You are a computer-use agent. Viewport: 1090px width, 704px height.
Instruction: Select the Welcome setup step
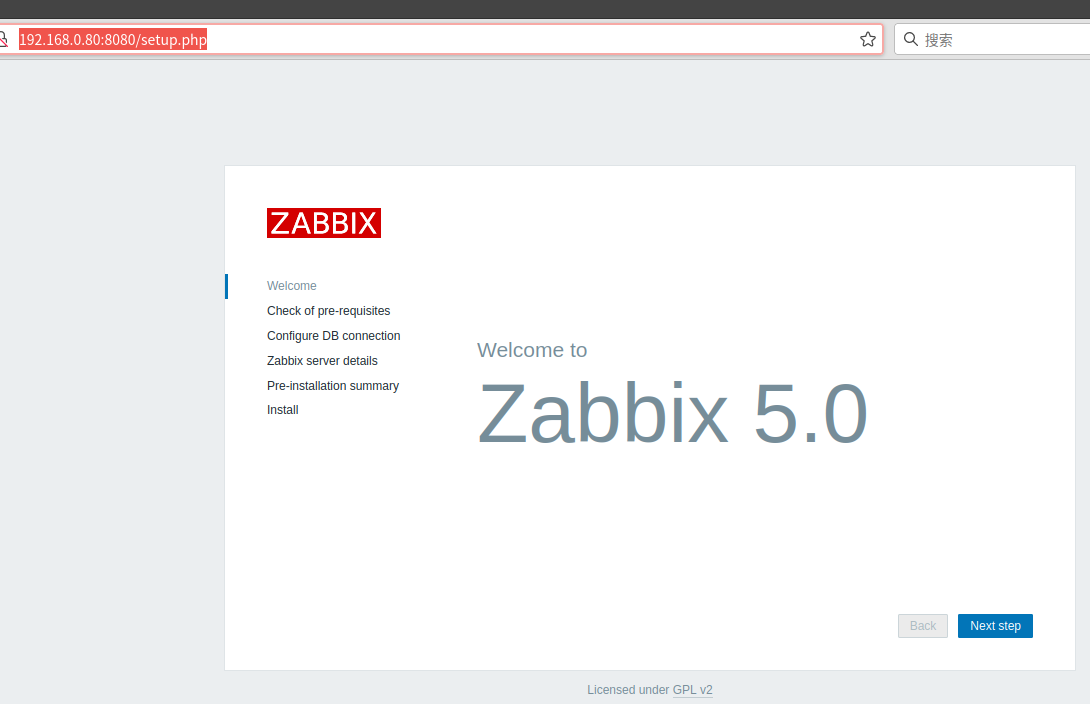291,286
